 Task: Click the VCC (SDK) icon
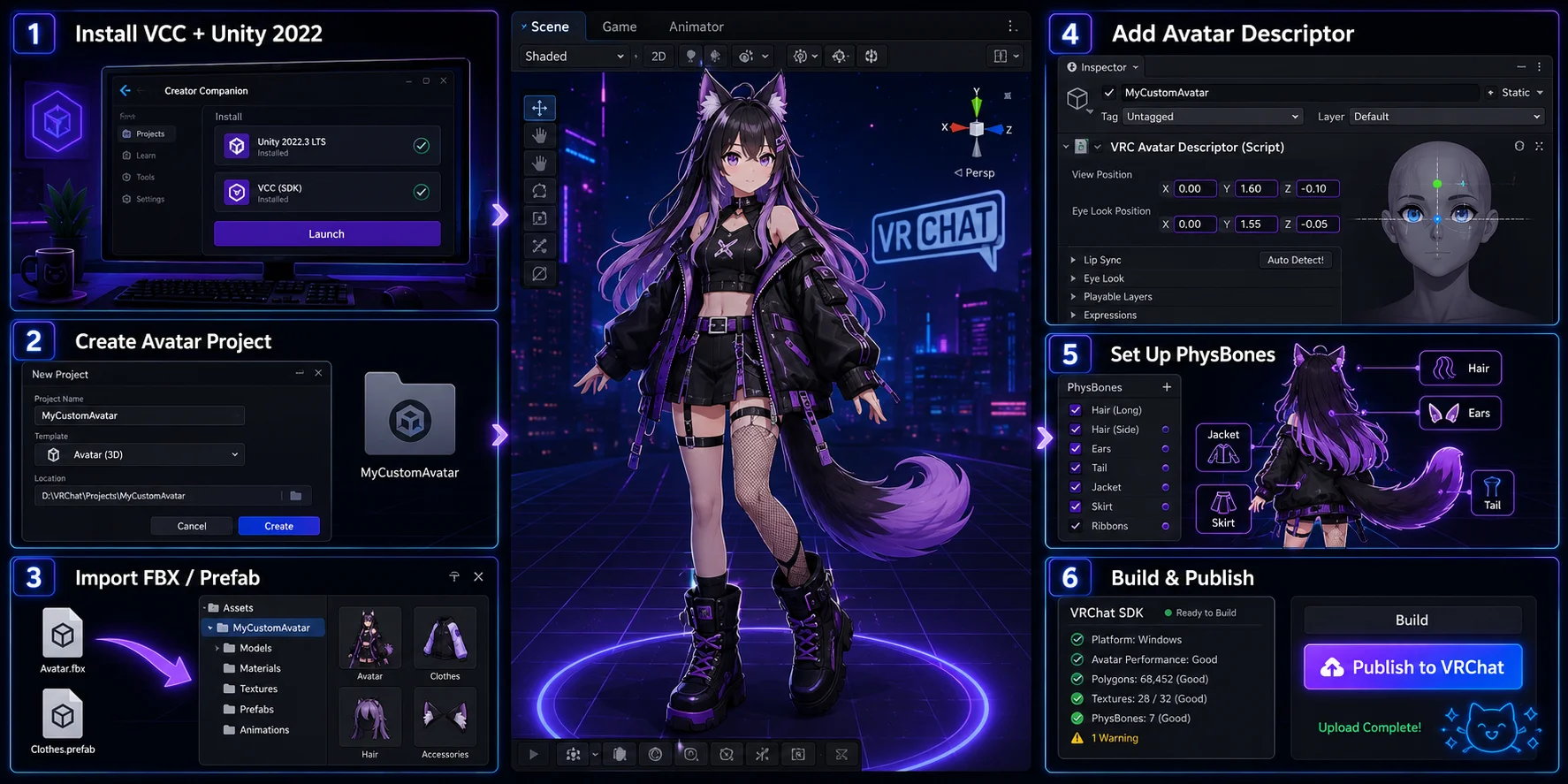(x=237, y=192)
